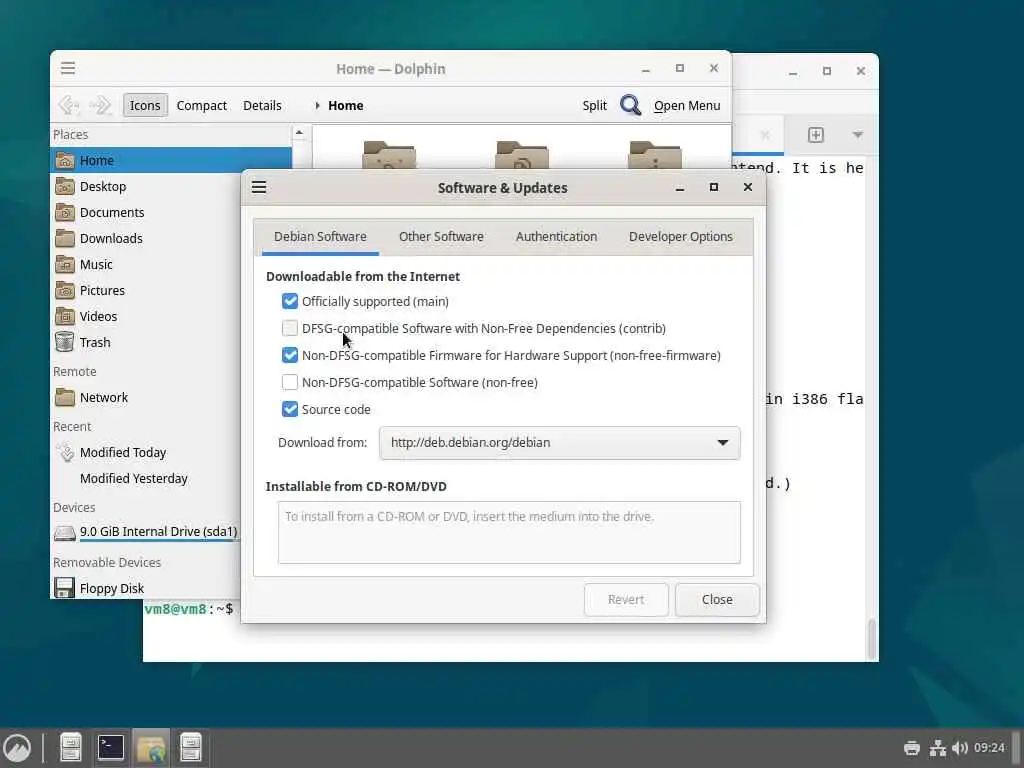Click the CD-ROM/DVD sources list box
Screen dimensions: 1024x768
(509, 532)
